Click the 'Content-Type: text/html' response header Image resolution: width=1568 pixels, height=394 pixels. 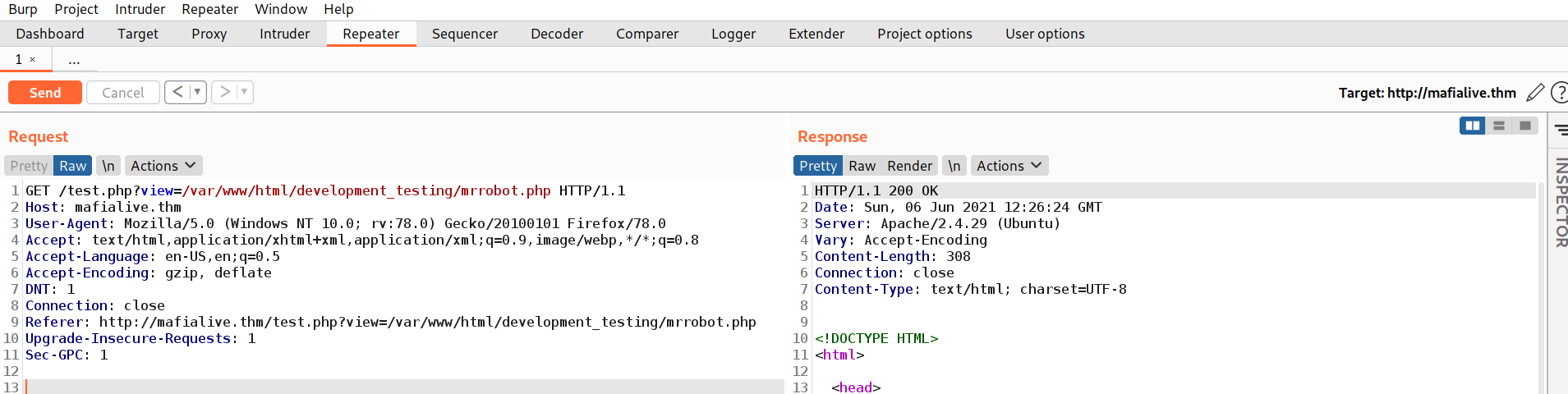click(971, 289)
